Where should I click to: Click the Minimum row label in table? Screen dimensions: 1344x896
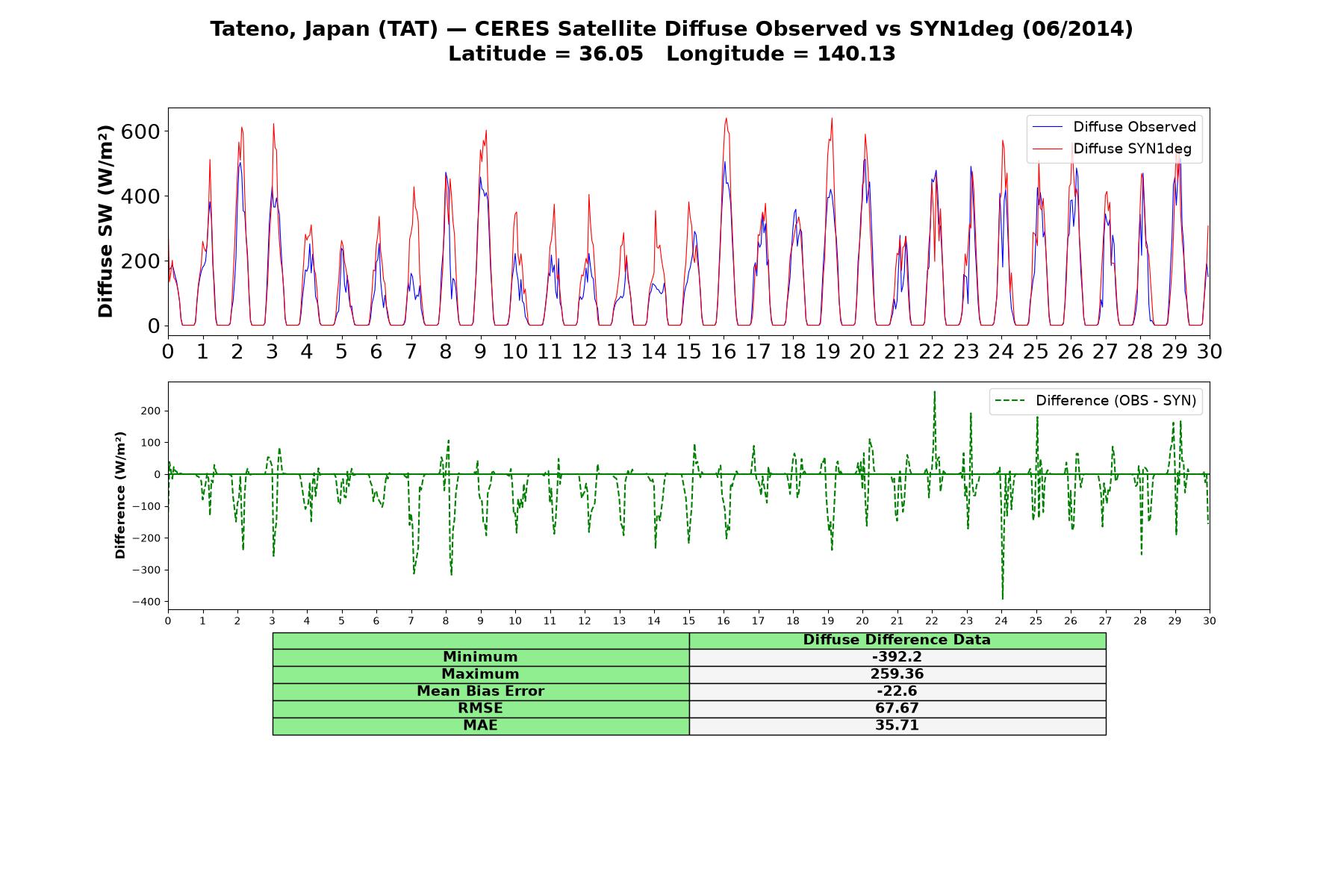click(x=480, y=657)
